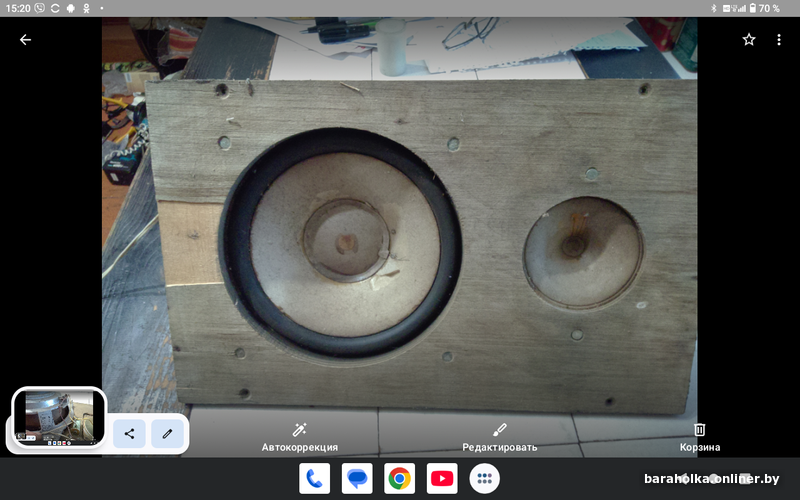Tap the Android debug notification icon
The width and height of the screenshot is (800, 500).
[72, 8]
